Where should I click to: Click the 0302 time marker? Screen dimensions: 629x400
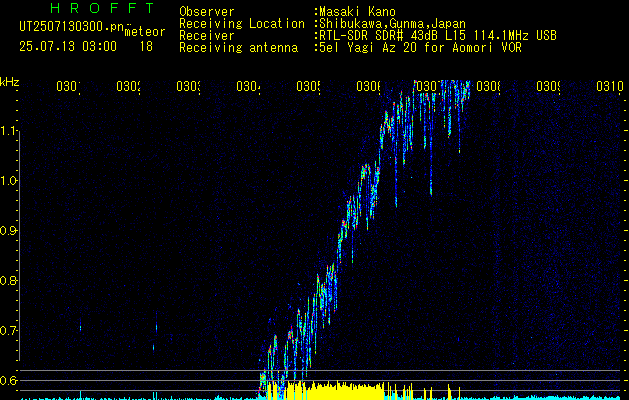(x=128, y=87)
